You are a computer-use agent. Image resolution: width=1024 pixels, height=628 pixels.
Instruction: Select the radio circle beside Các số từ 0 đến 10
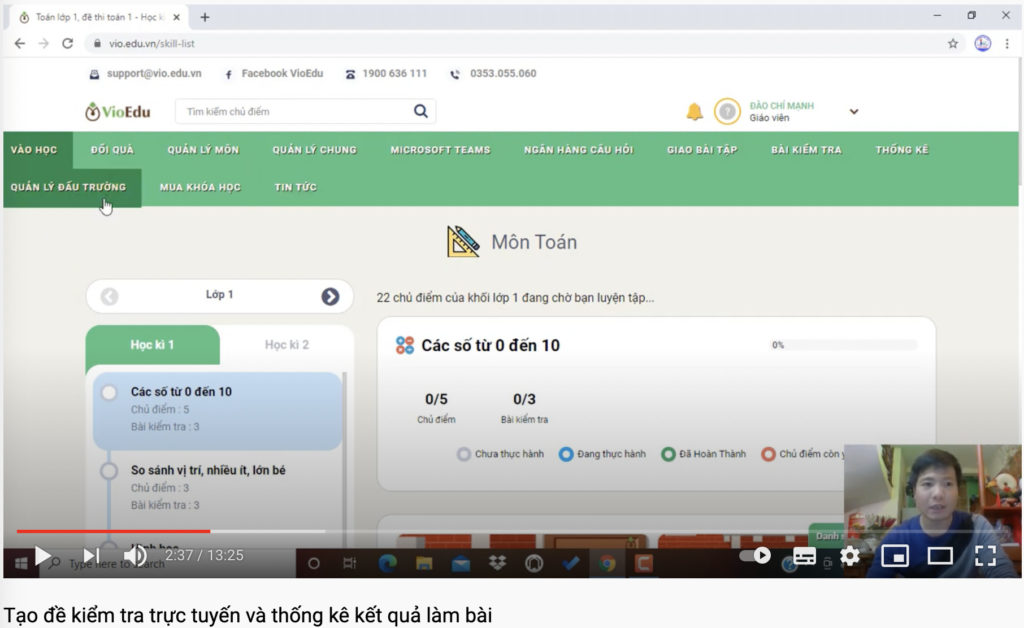(x=109, y=393)
